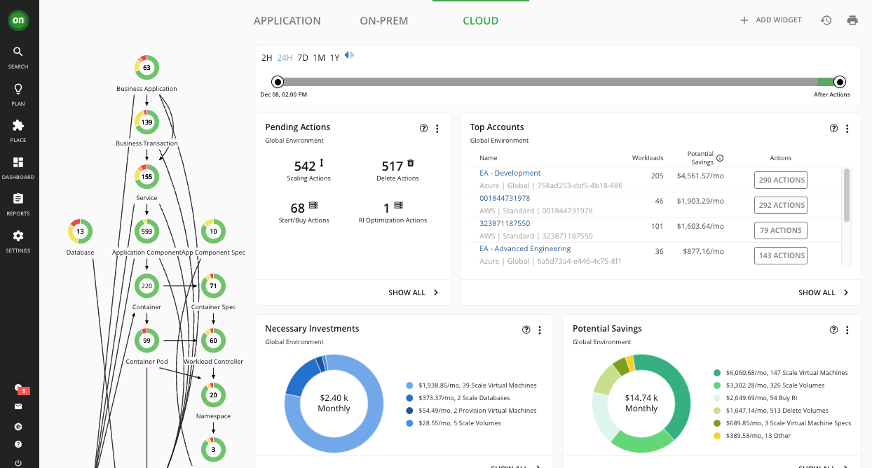The width and height of the screenshot is (872, 468).
Task: Open help for Top Accounts widget
Action: tap(834, 128)
